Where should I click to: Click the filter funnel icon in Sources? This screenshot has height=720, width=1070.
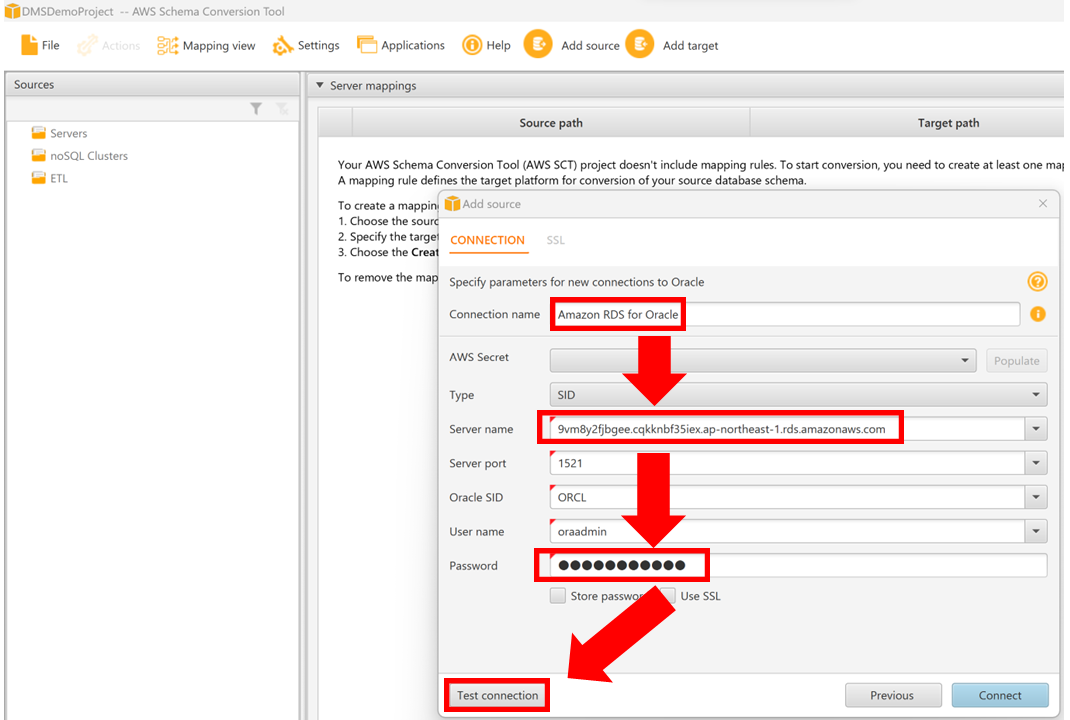click(256, 109)
